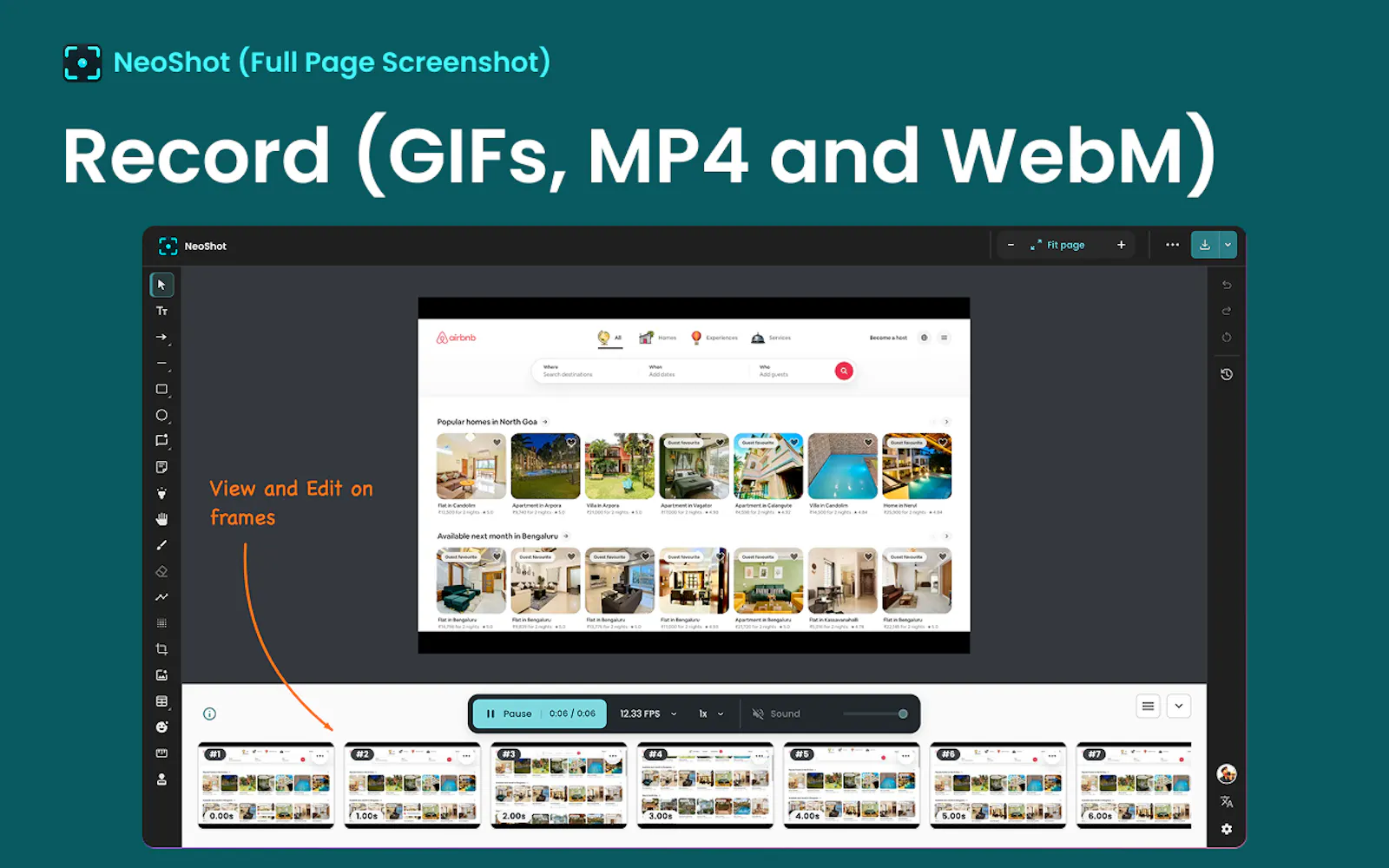Select the blur pixelate tool
This screenshot has width=1389, height=868.
tap(161, 623)
